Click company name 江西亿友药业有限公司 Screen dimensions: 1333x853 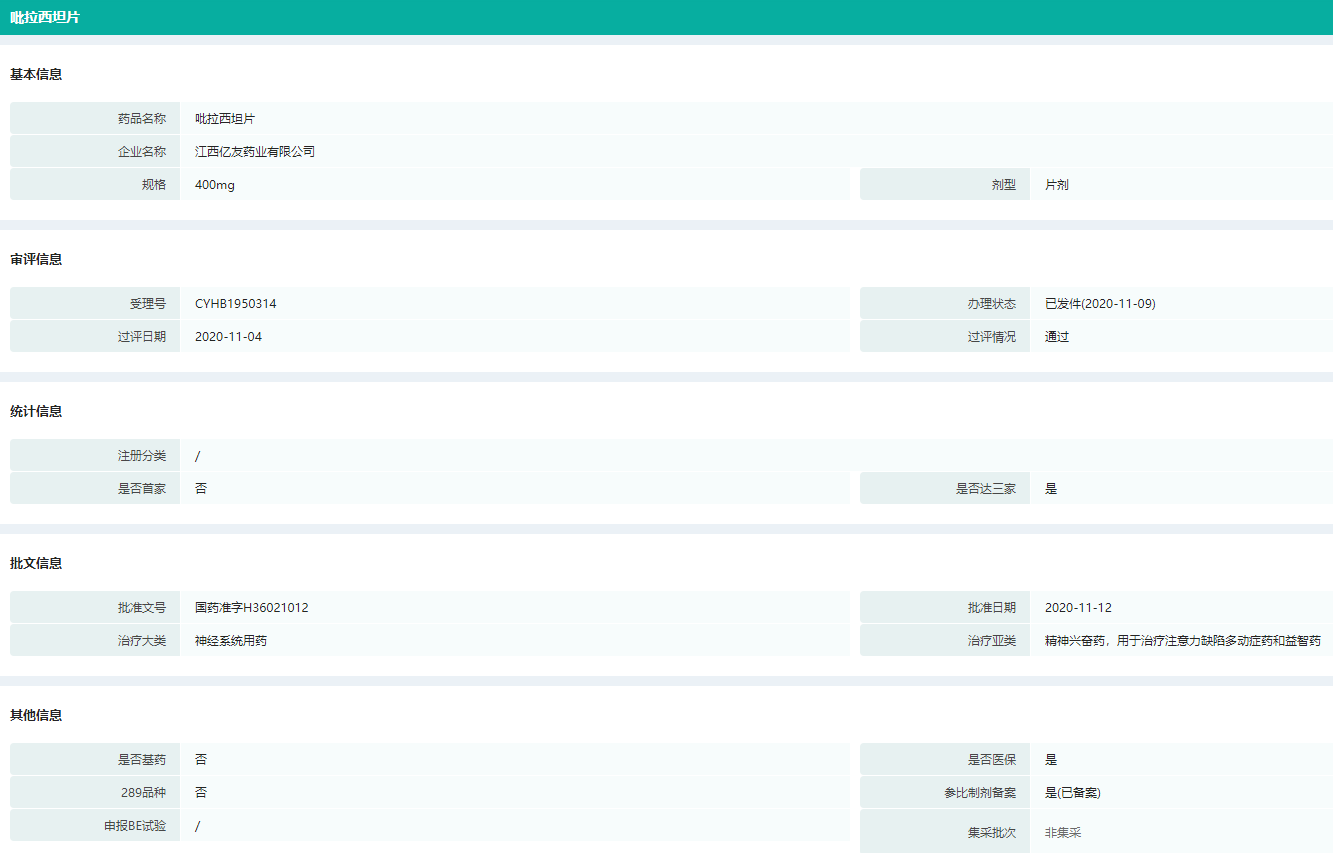255,152
